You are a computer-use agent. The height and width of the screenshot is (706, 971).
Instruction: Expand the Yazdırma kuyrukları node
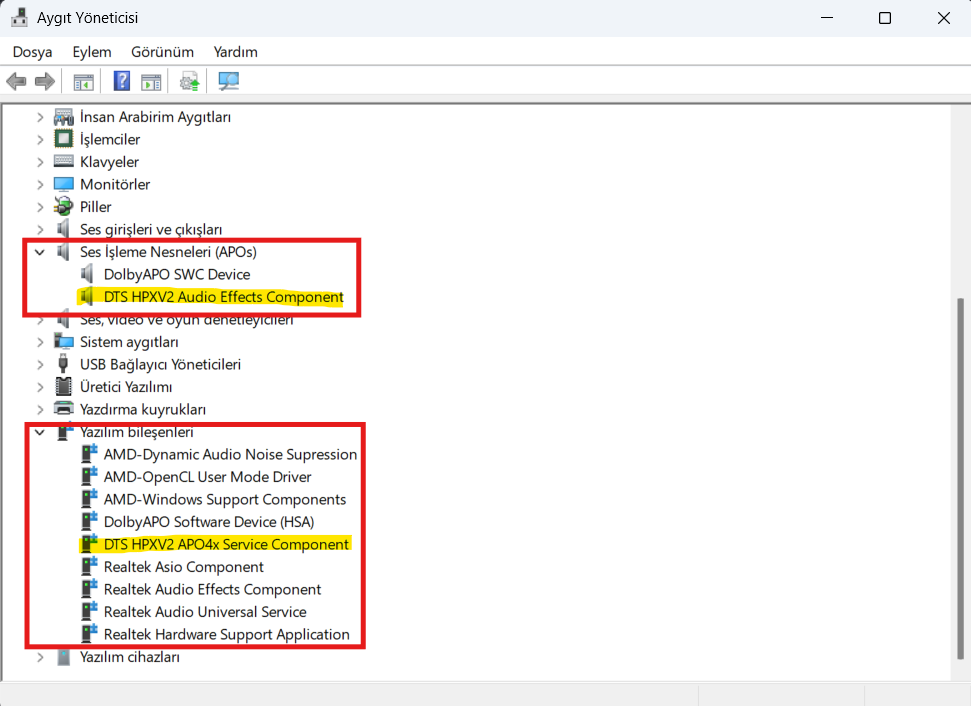(x=40, y=409)
